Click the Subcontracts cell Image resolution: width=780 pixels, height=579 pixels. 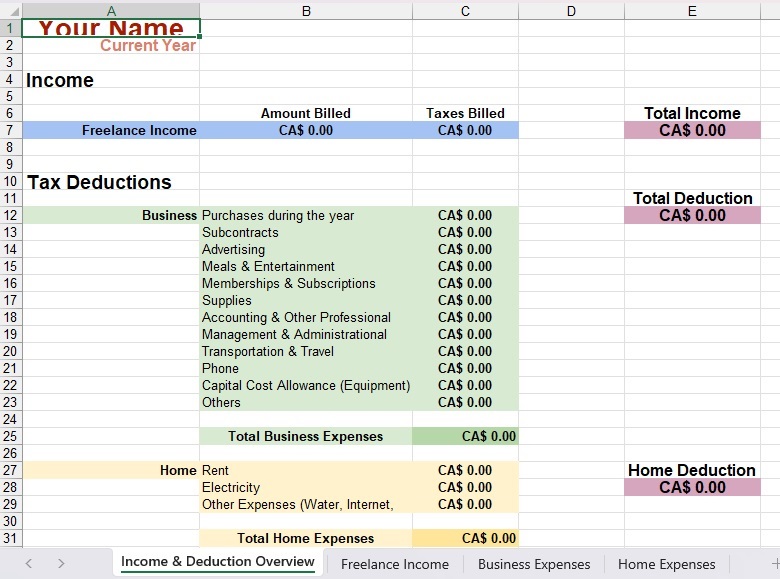click(x=306, y=232)
